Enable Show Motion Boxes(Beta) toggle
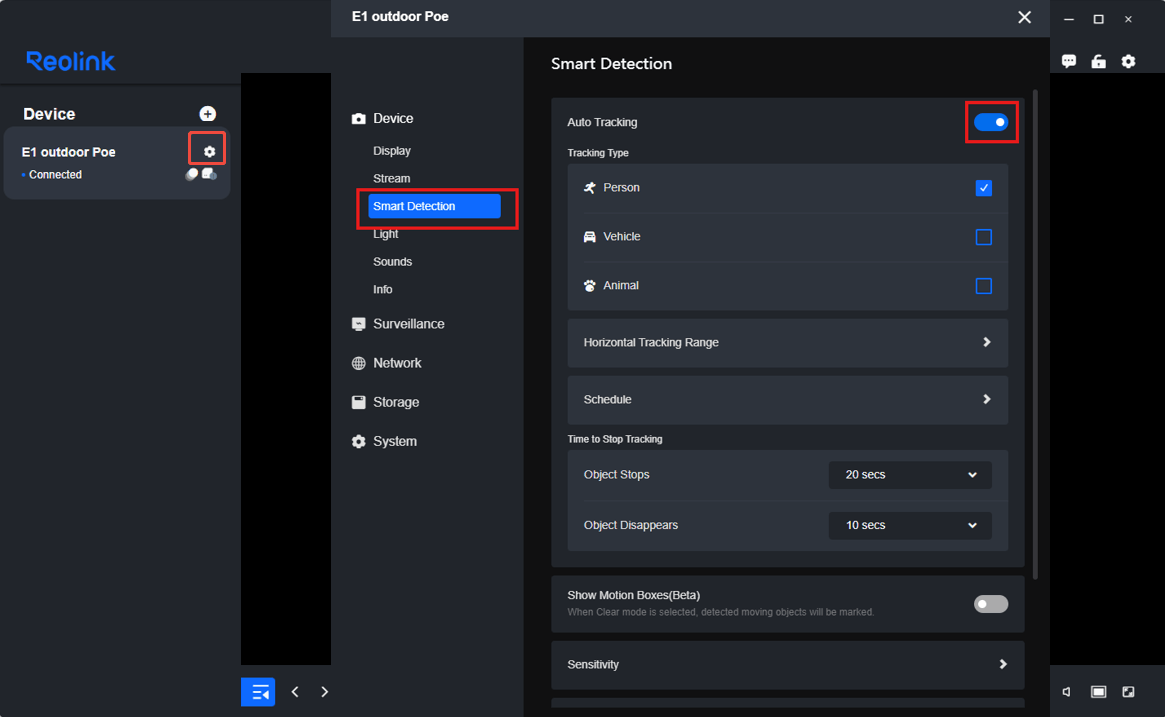Viewport: 1165px width, 717px height. (991, 603)
